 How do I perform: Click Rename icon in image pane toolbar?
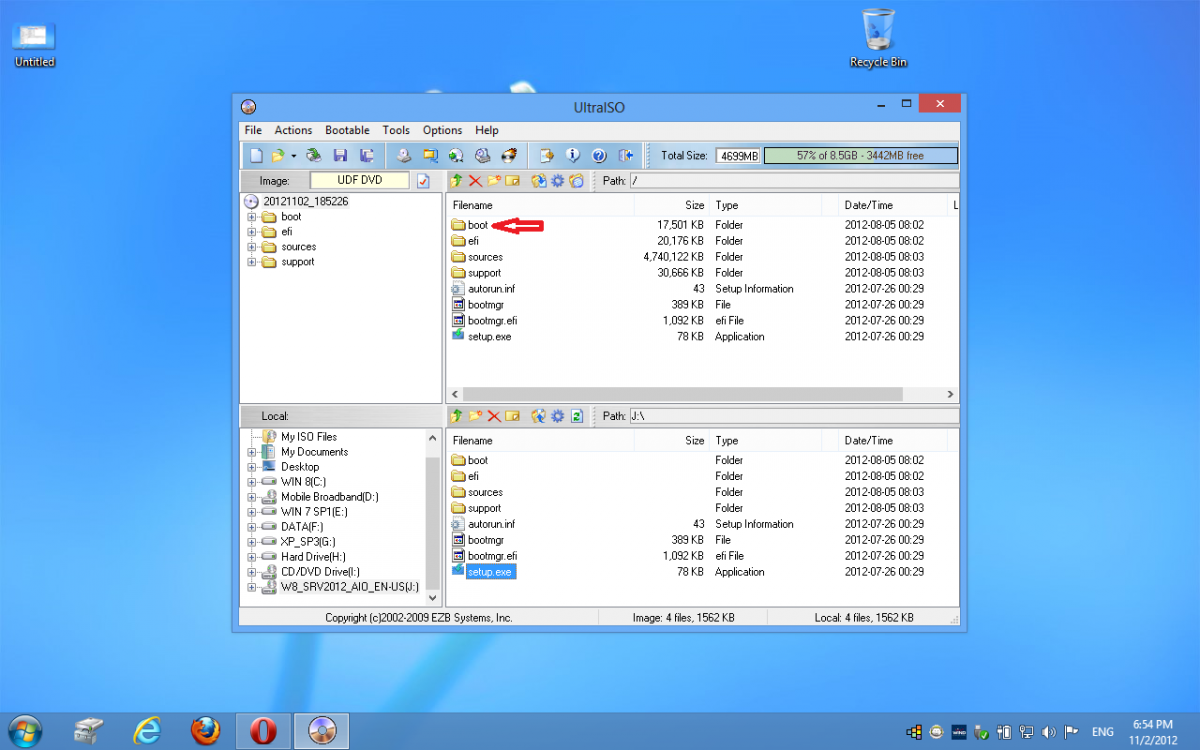pos(512,181)
